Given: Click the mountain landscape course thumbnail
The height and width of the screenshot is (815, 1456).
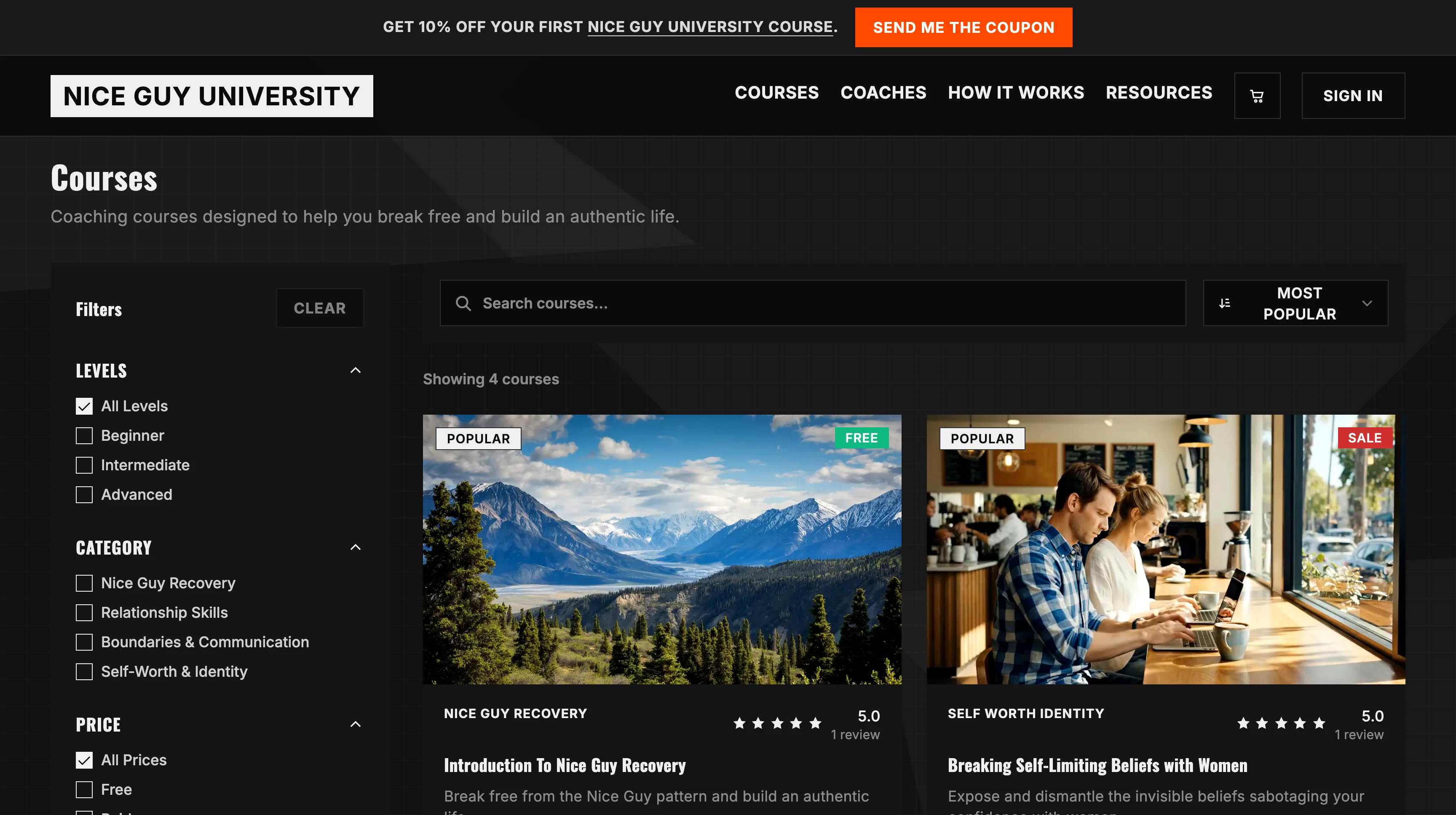Looking at the screenshot, I should (x=662, y=550).
